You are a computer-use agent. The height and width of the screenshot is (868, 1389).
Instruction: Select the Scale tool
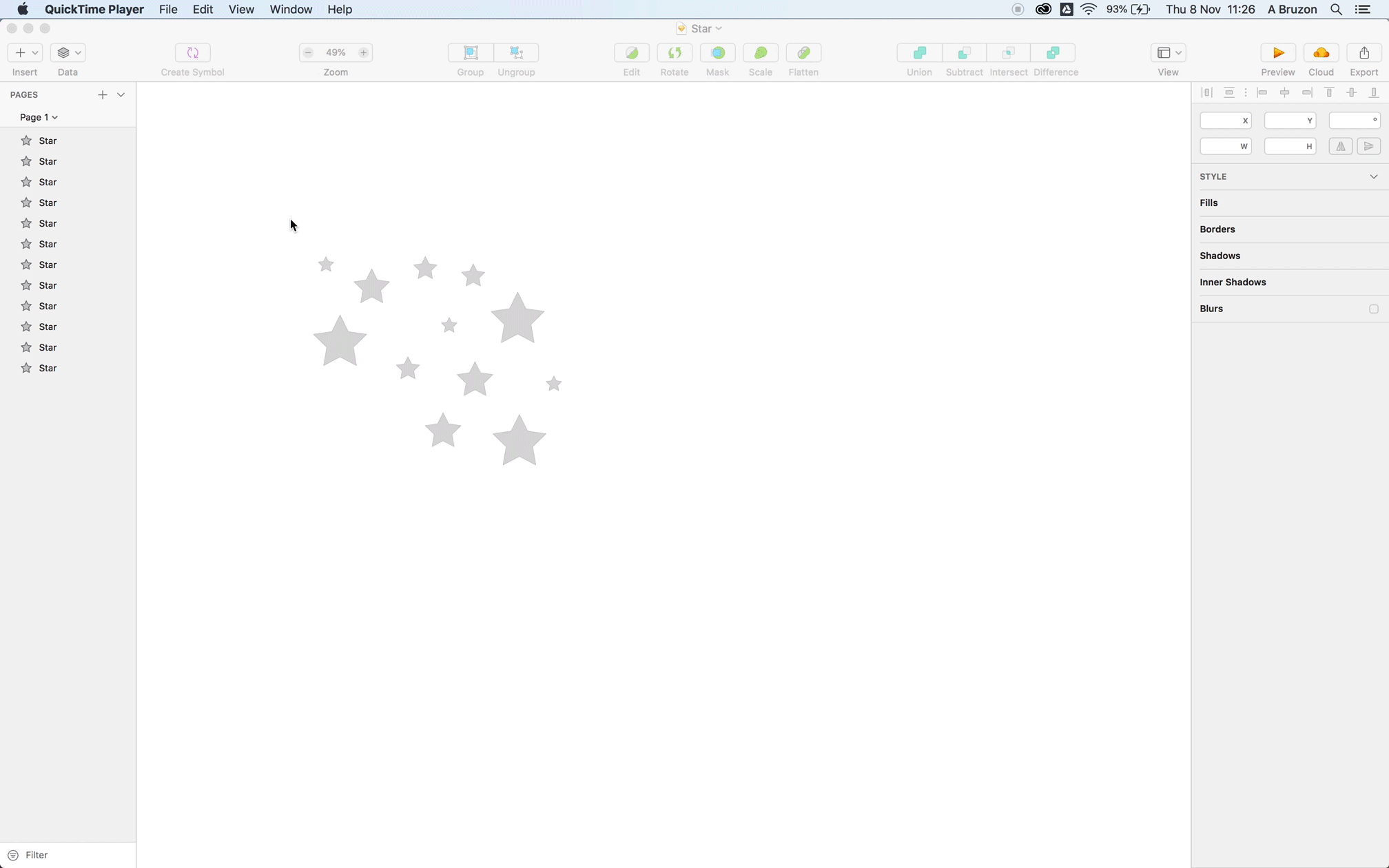pos(761,53)
